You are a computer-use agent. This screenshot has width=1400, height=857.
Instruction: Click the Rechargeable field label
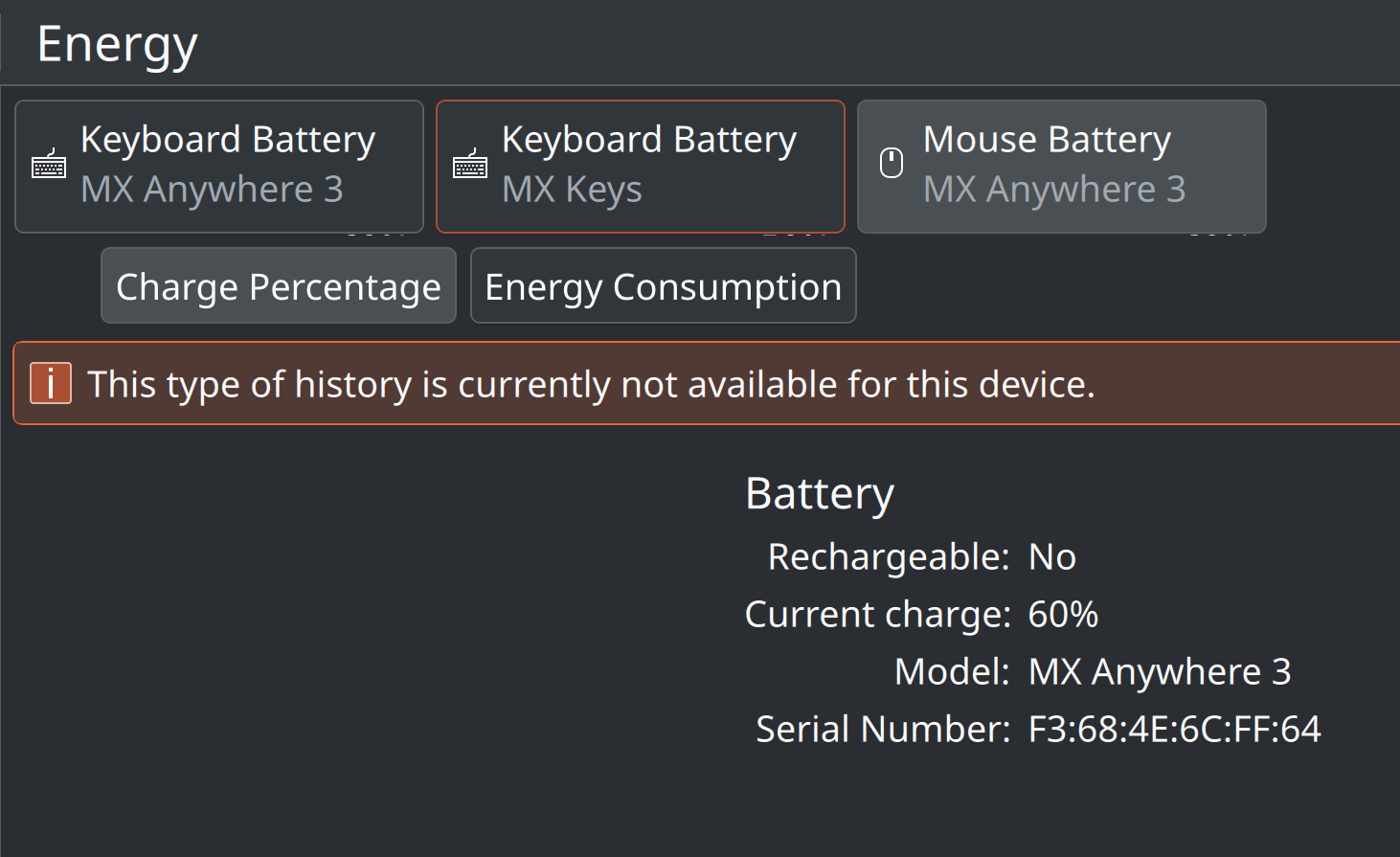(889, 557)
